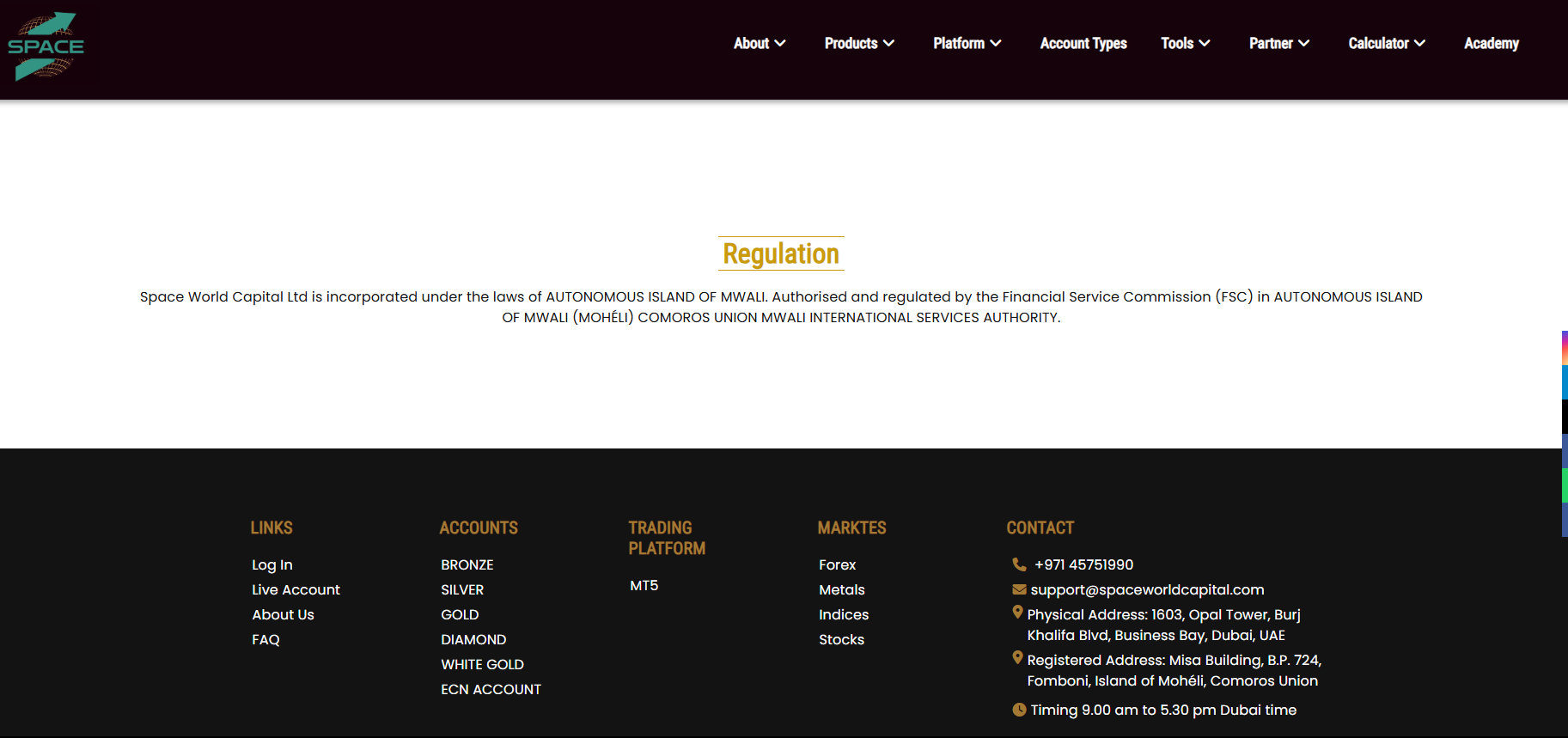Select the BRONZE account link
Screen dimensions: 1568x738
[467, 564]
